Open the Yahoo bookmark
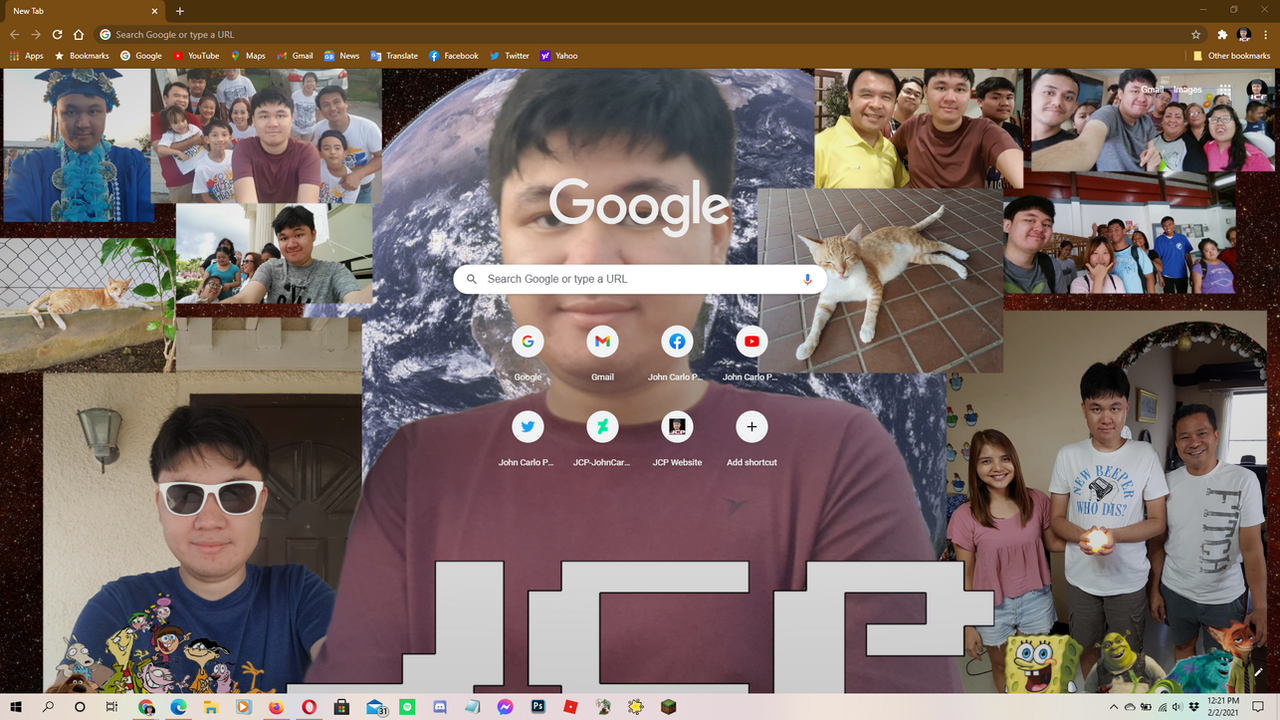 tap(559, 56)
